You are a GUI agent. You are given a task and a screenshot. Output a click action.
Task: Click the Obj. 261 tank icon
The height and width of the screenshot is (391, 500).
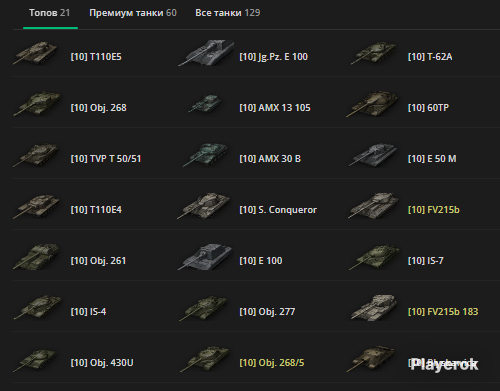36,257
